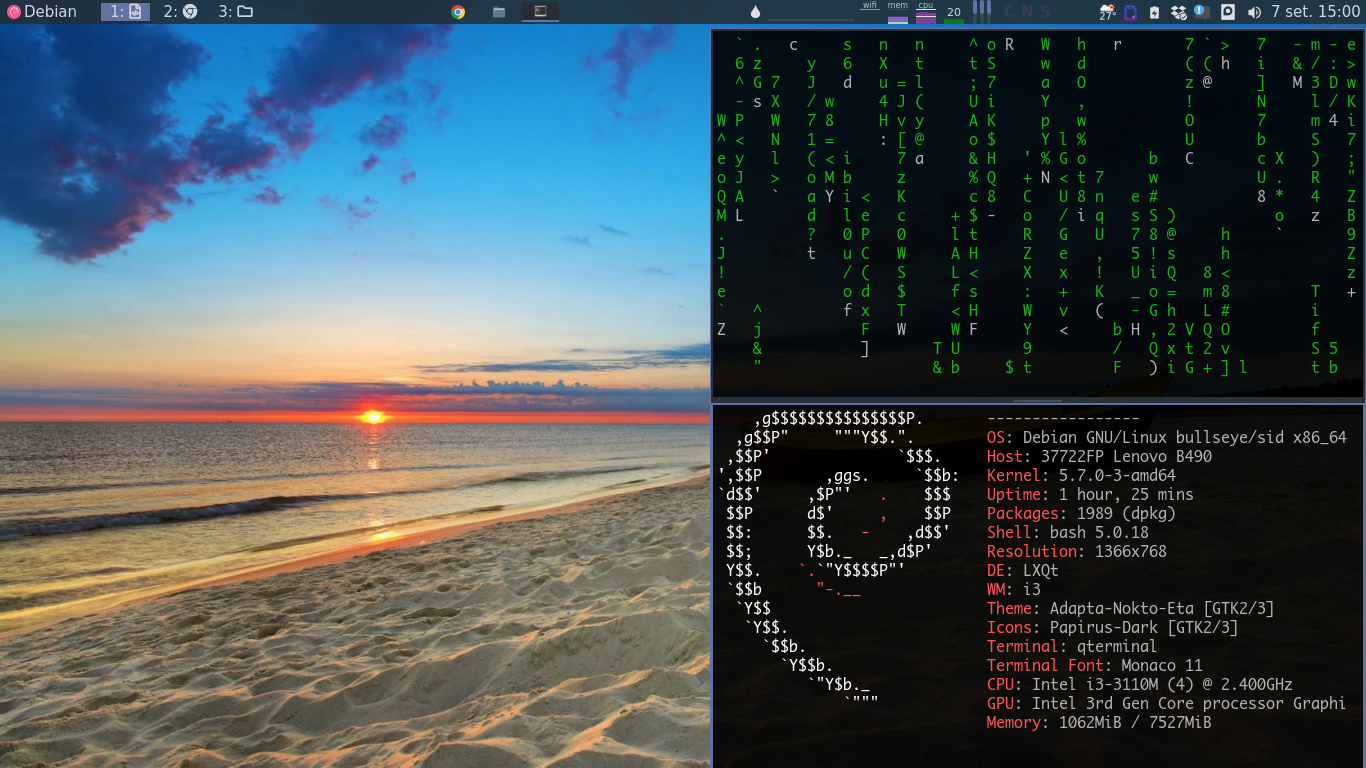Click the water drop icon in the panel
Screen dimensions: 1366x768
tap(755, 12)
